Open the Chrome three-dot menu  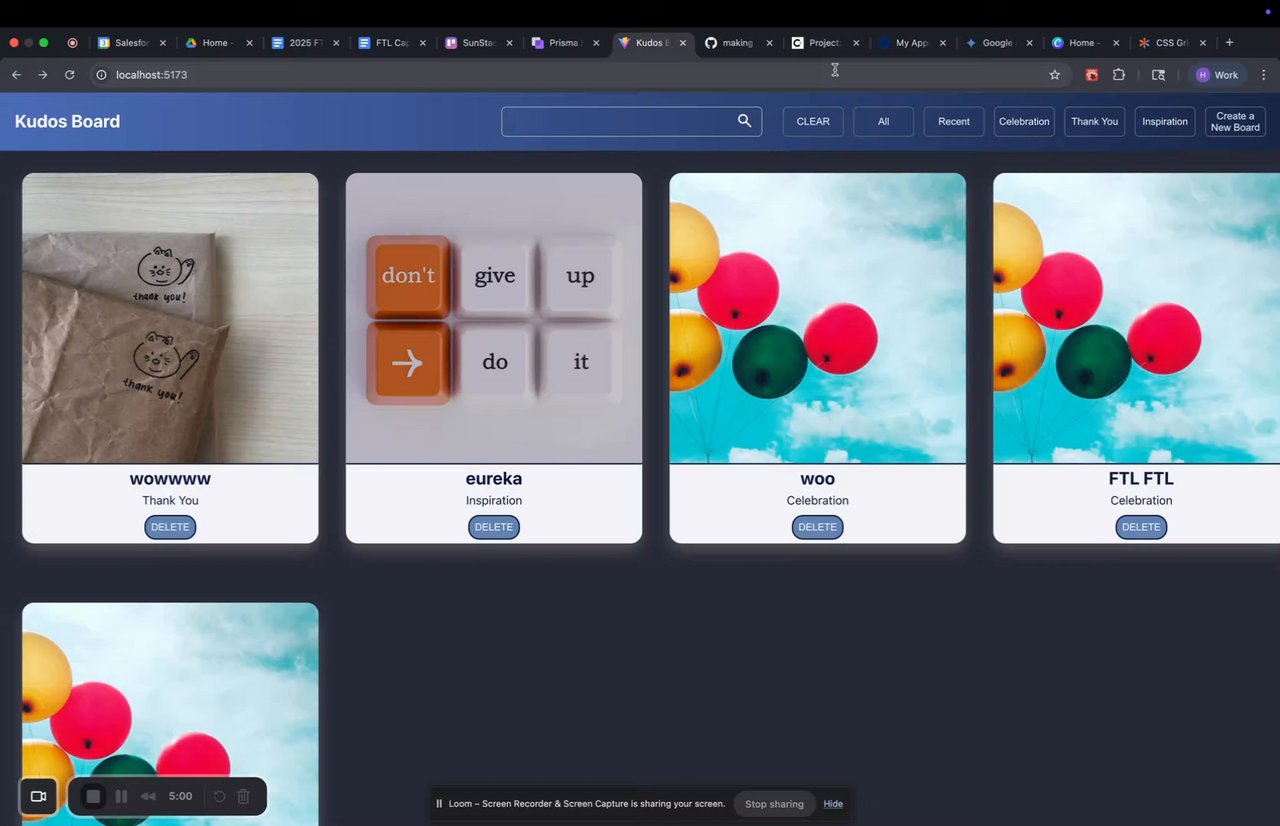(1264, 75)
